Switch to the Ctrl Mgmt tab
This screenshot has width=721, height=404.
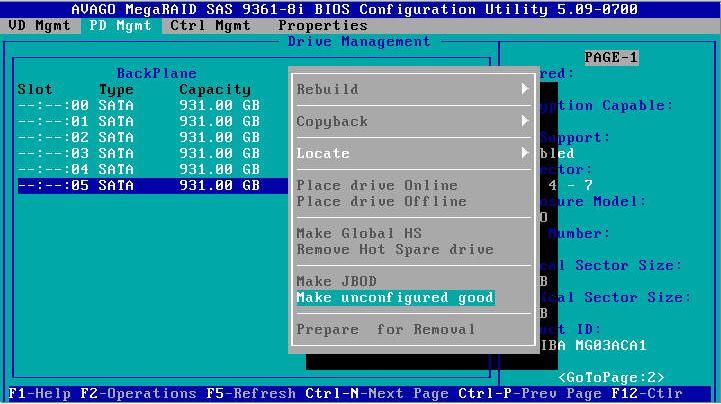point(212,25)
